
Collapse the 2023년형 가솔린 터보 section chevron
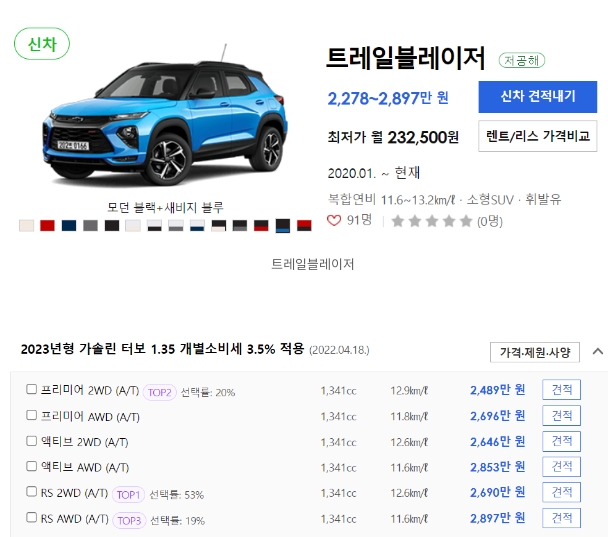click(x=598, y=351)
